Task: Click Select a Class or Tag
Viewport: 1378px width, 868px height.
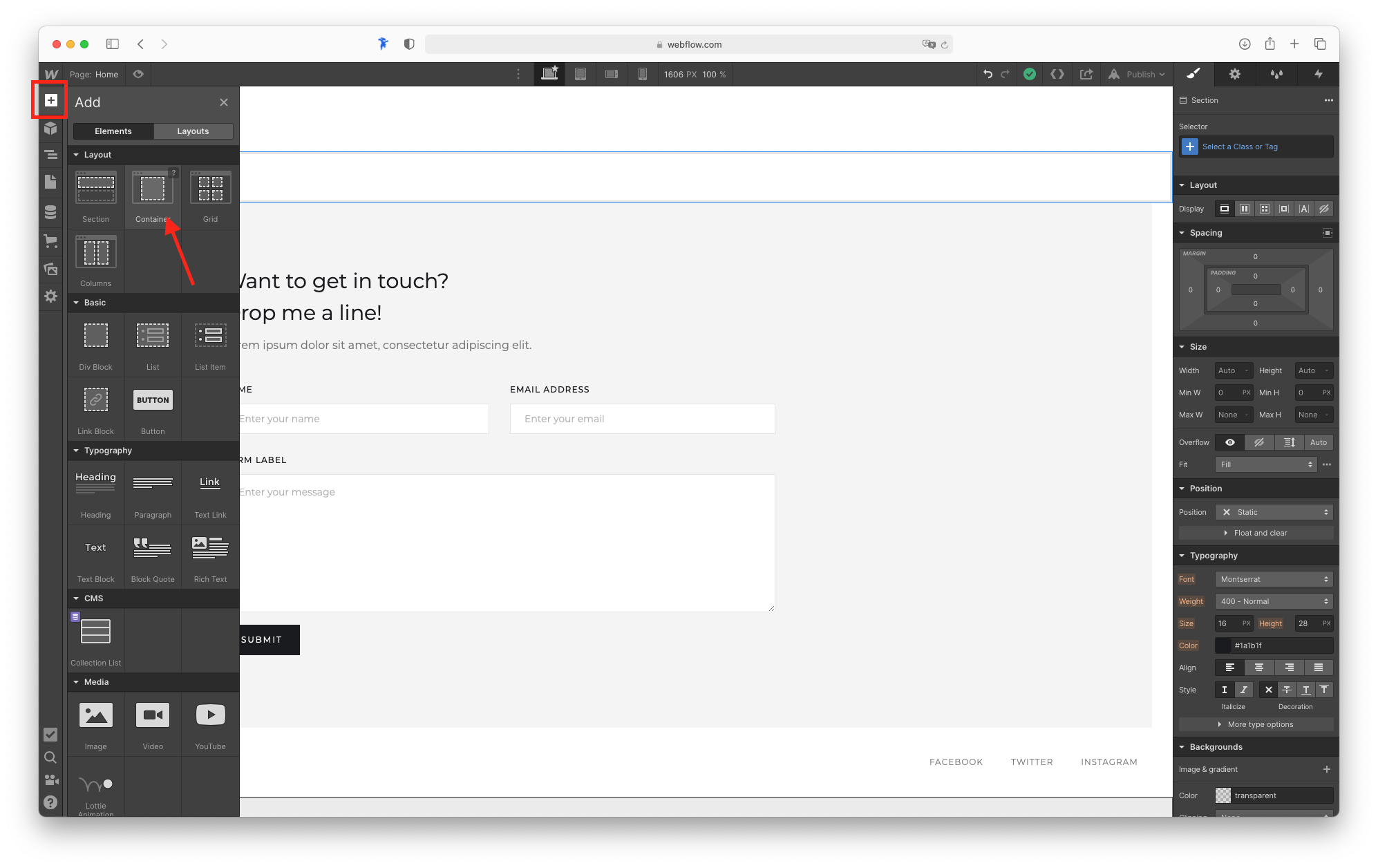Action: (1240, 146)
